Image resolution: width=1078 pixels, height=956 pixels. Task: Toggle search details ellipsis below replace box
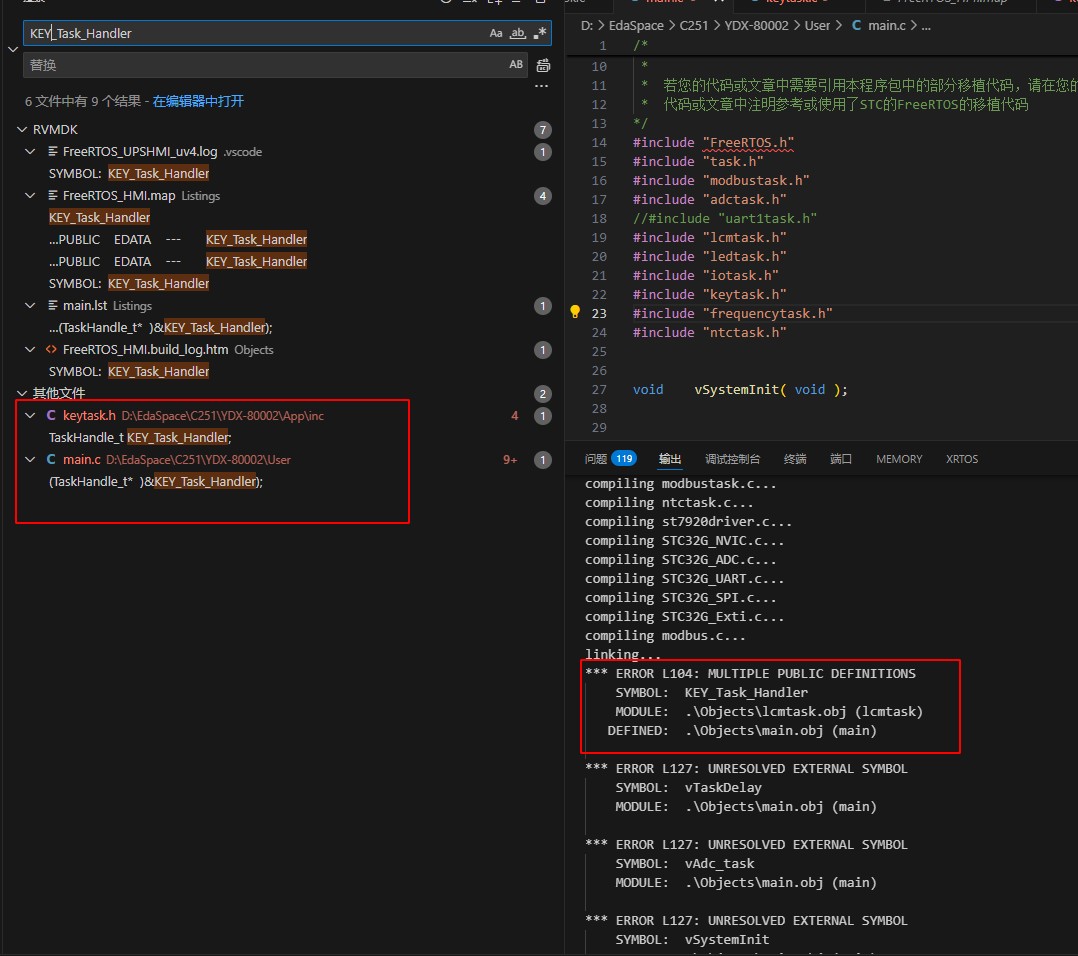coord(542,86)
